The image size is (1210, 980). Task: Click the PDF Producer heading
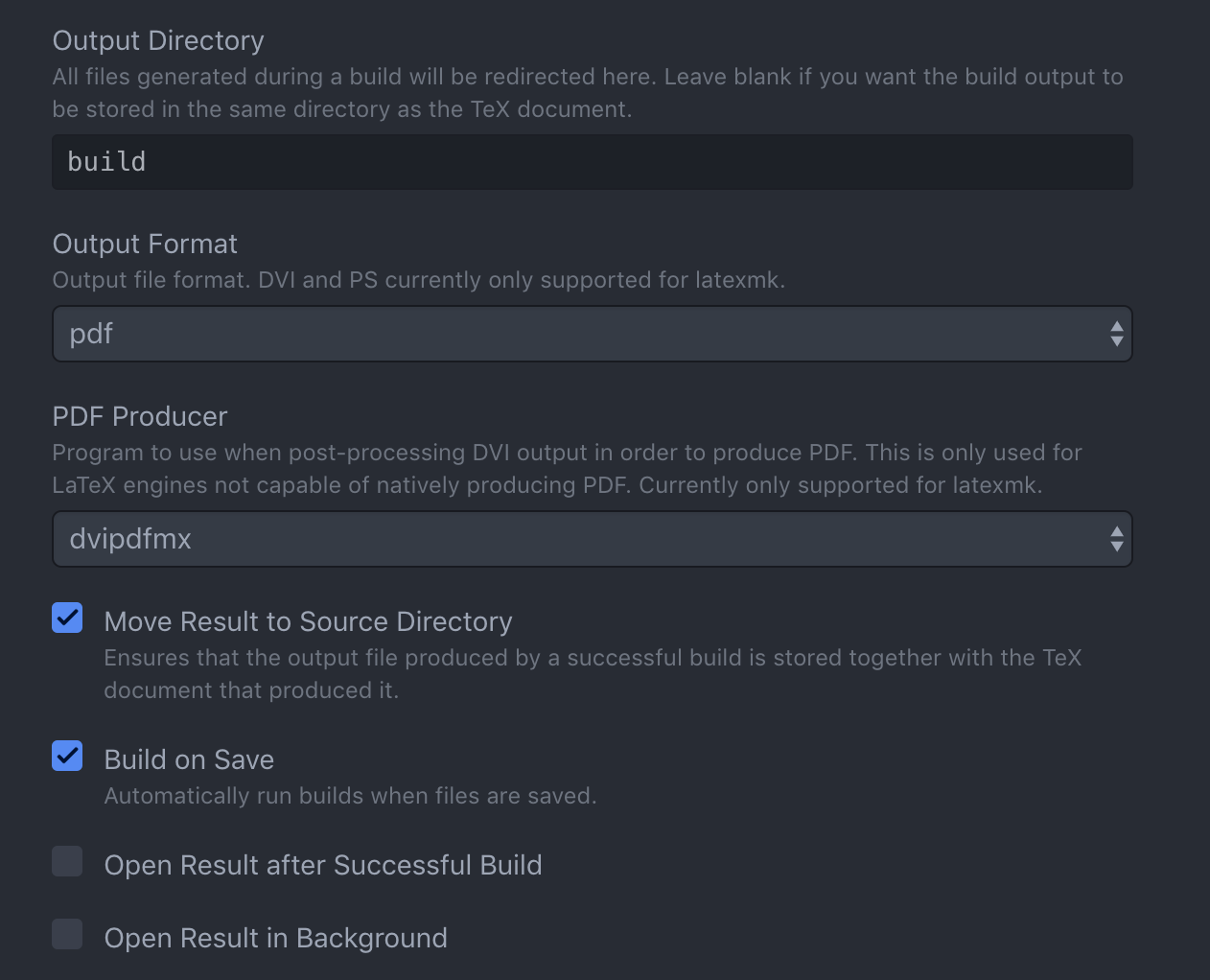tap(140, 416)
